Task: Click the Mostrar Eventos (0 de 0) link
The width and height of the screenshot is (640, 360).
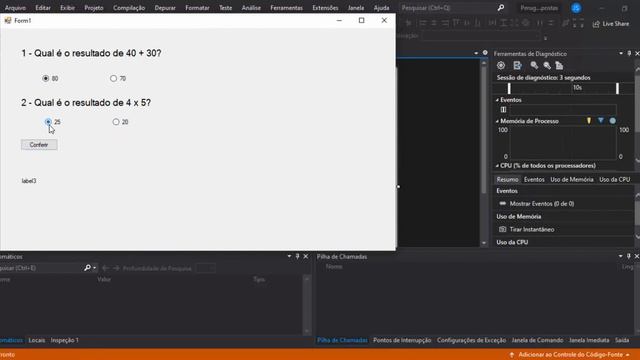Action: (542, 204)
